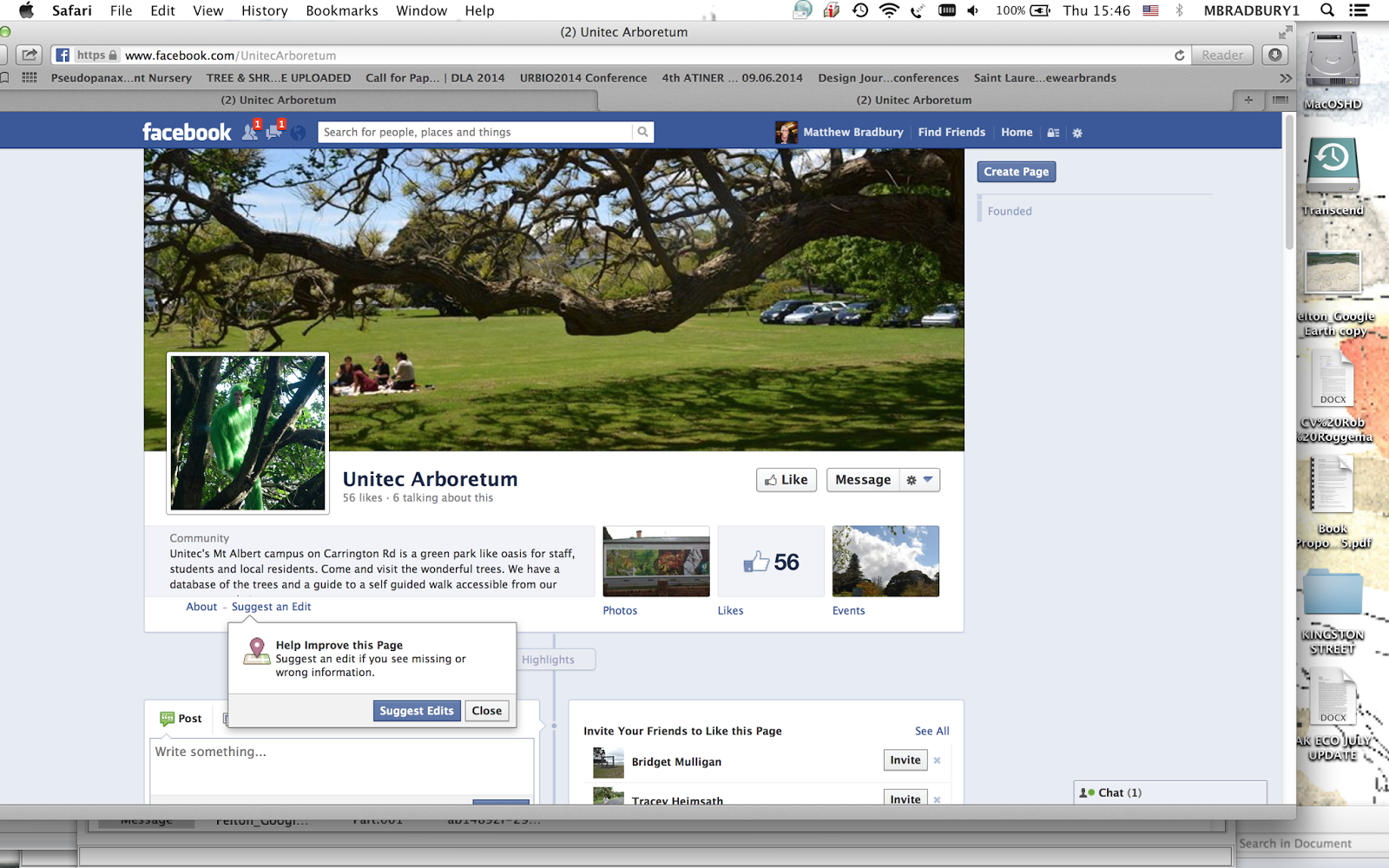Open the File menu

click(x=122, y=10)
